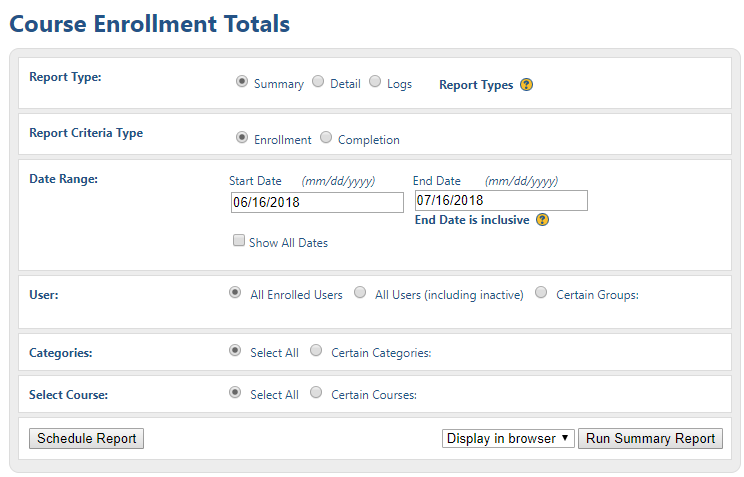Choose Select All for Categories
Image resolution: width=744 pixels, height=477 pixels.
point(235,351)
